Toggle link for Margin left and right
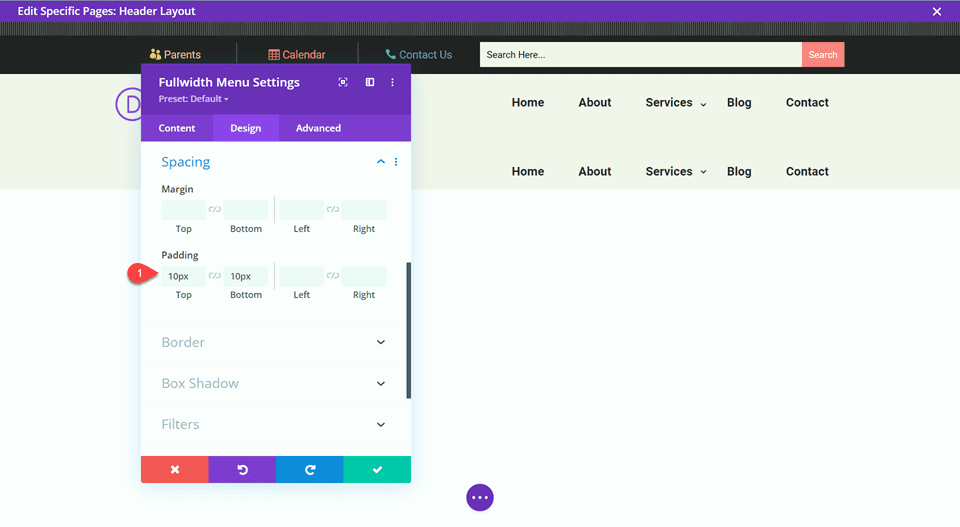Viewport: 960px width, 527px height. click(332, 209)
